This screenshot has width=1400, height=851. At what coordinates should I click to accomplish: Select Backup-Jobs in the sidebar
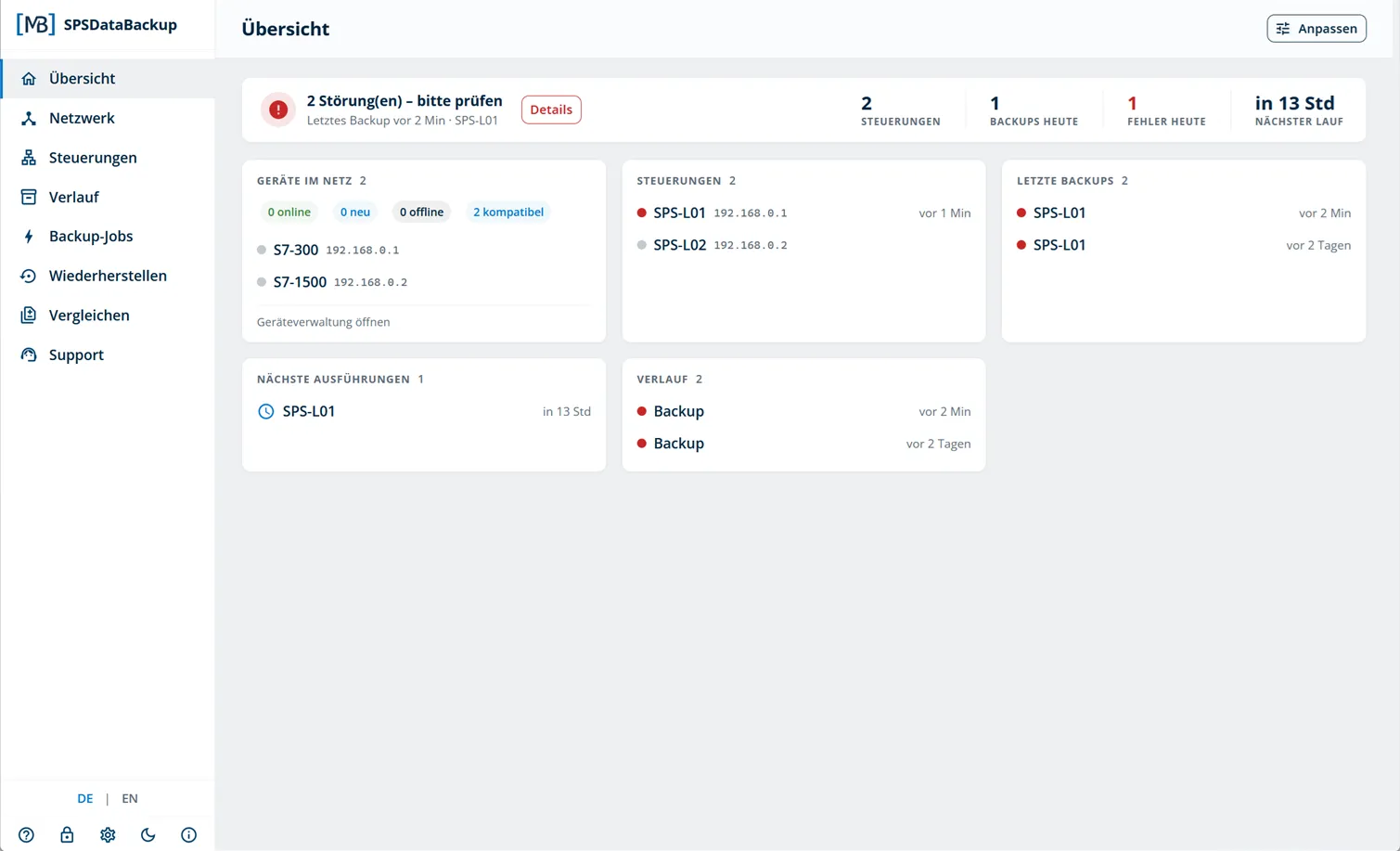(x=108, y=237)
